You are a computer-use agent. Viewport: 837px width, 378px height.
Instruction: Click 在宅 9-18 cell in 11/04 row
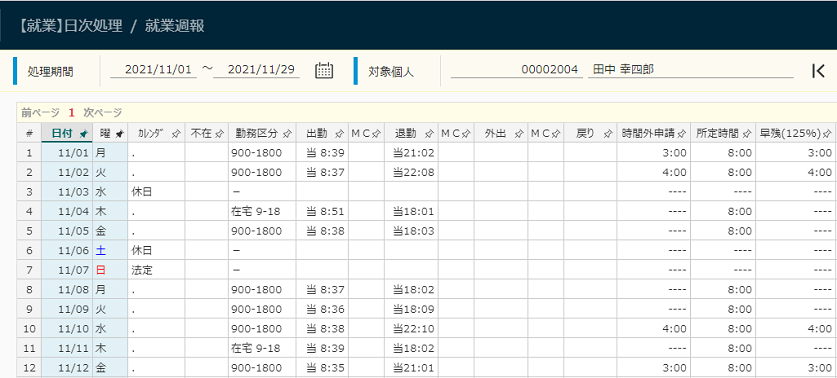[263, 211]
